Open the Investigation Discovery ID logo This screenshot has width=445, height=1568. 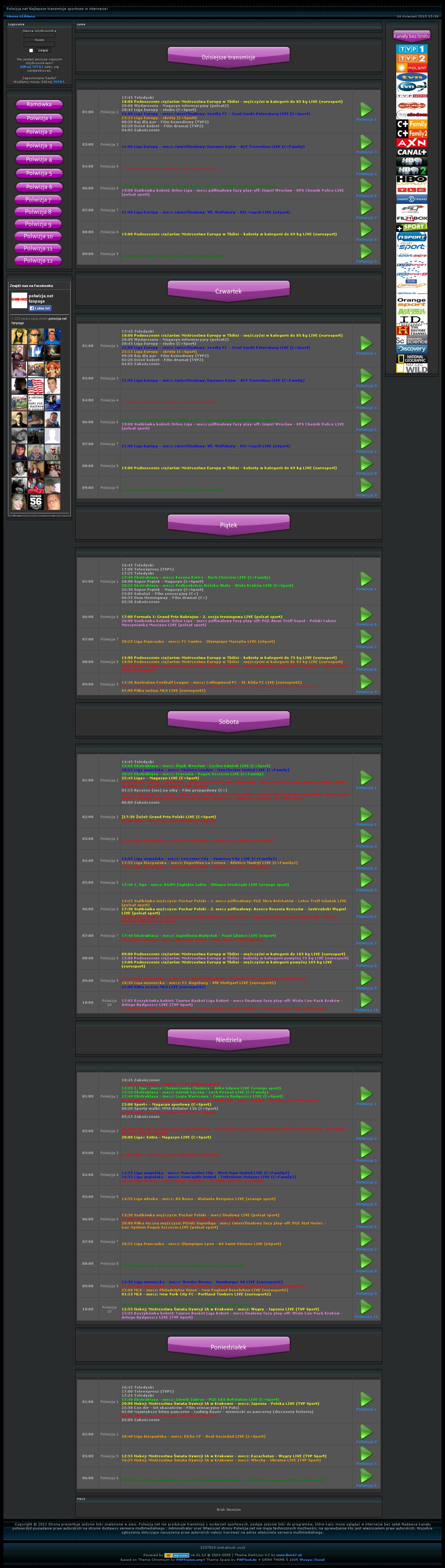[412, 320]
